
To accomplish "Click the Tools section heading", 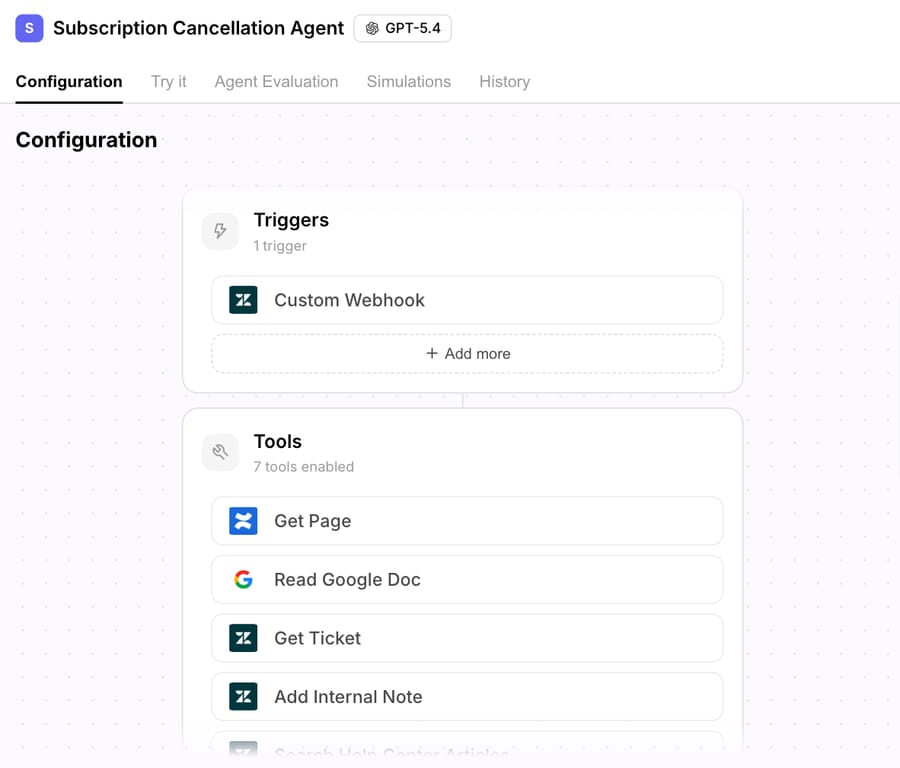I will pos(278,441).
